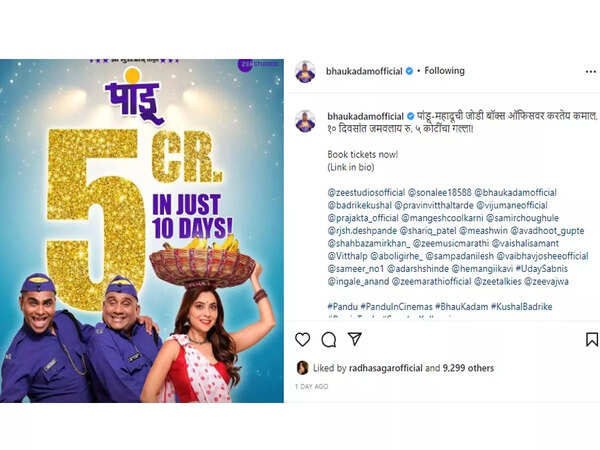Click the Pandu 5 CR poster image
Screen dimensions: 600x450
click(142, 231)
